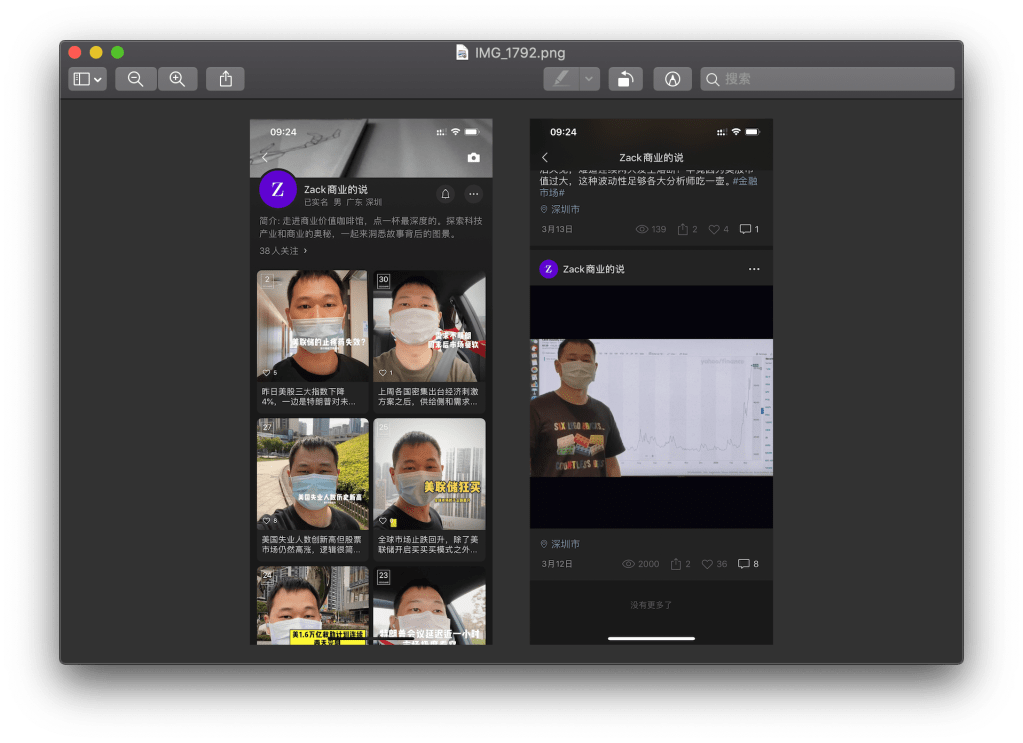Viewport: 1023px width, 743px height.
Task: Click the zoom in magnifier button
Action: [x=177, y=79]
